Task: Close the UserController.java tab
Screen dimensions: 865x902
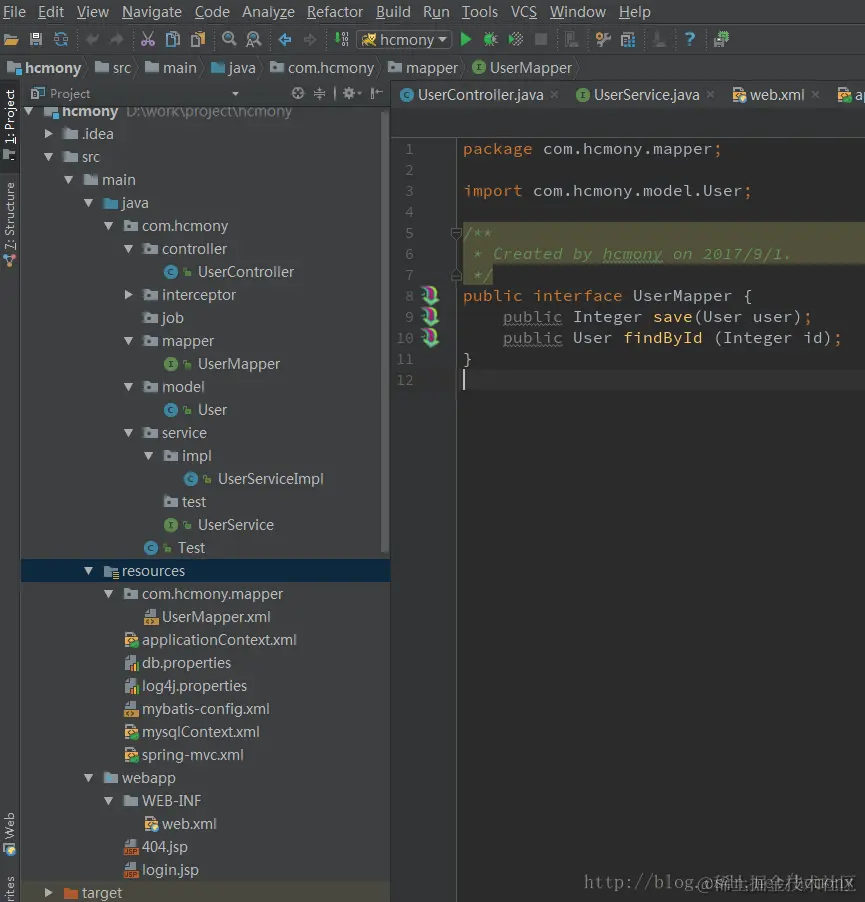Action: (554, 94)
